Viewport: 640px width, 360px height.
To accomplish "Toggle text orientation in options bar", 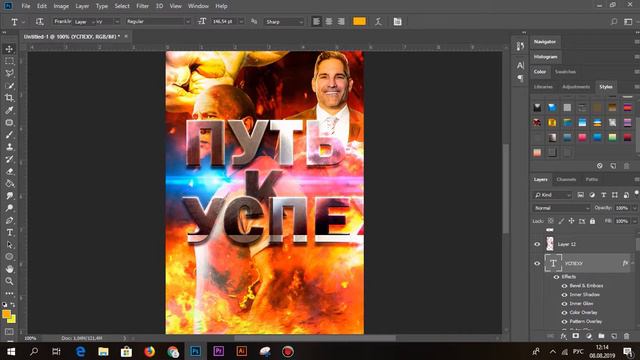I will (x=39, y=22).
